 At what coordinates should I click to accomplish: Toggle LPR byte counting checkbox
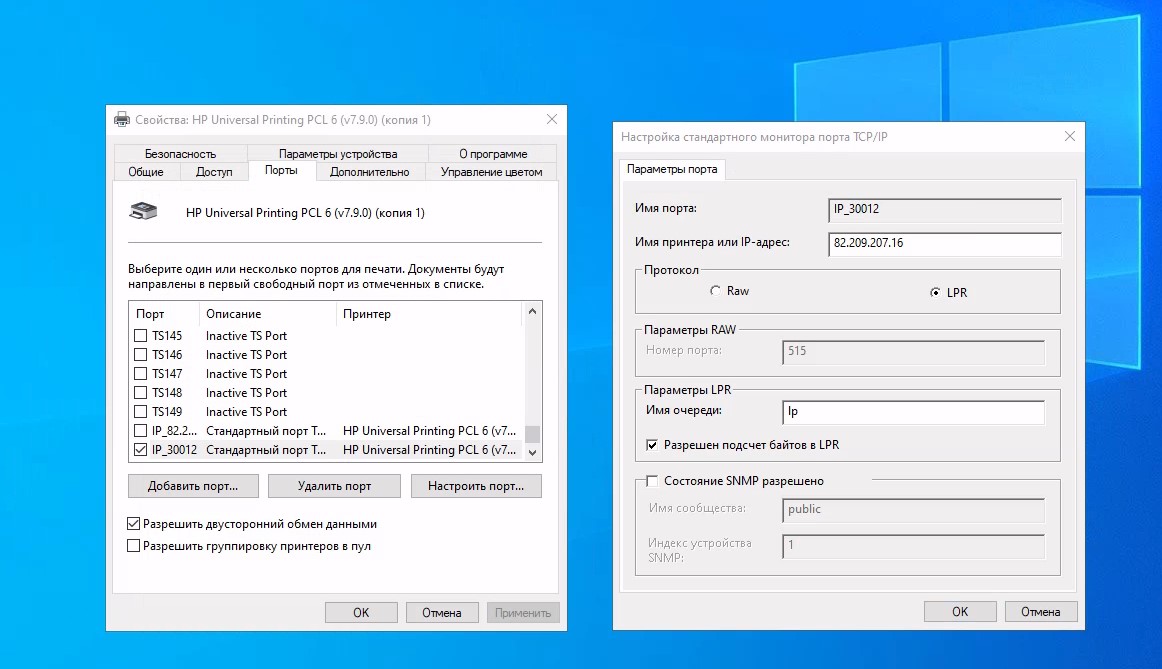coord(652,445)
